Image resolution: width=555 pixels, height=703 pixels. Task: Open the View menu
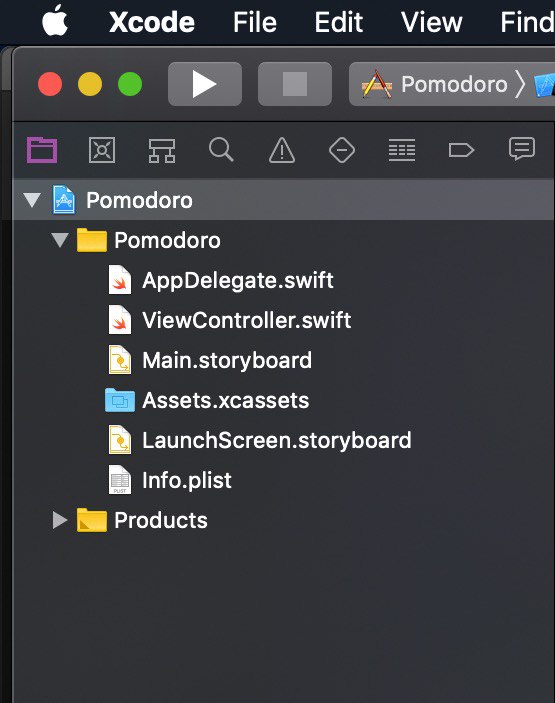click(x=431, y=22)
